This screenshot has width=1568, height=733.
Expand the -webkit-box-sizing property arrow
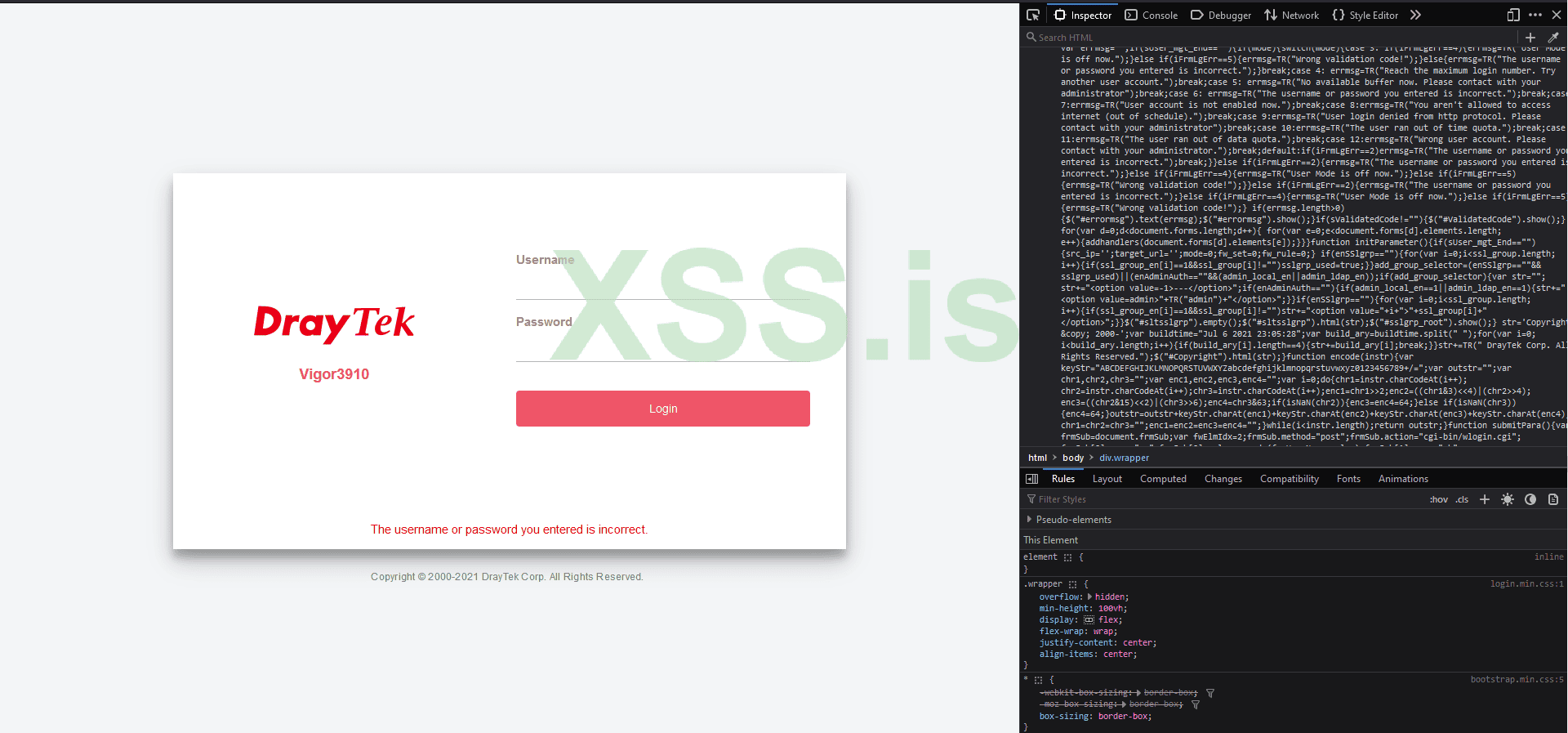click(1138, 693)
